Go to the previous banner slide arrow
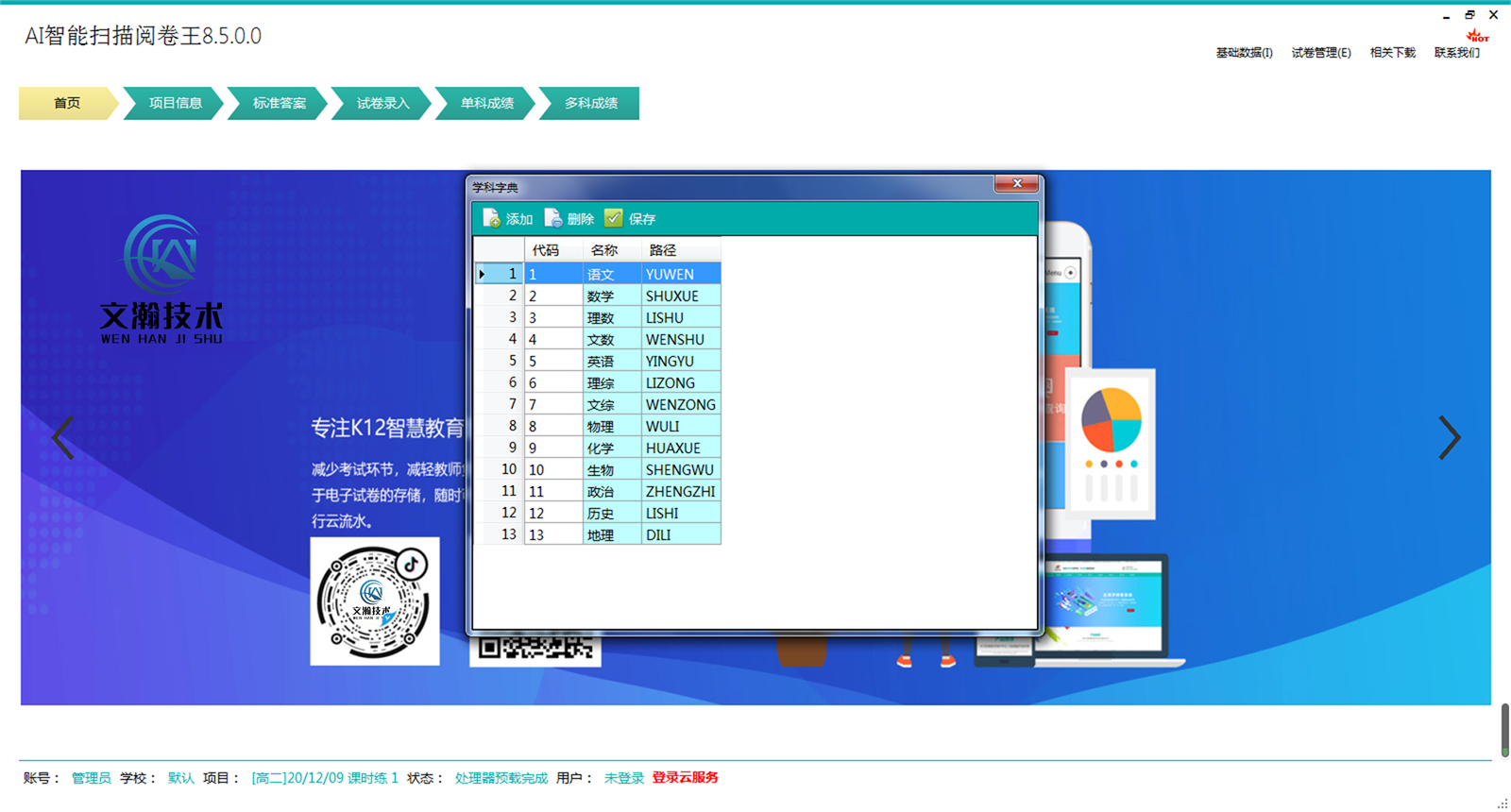Screen dimensions: 1511x812 63,437
